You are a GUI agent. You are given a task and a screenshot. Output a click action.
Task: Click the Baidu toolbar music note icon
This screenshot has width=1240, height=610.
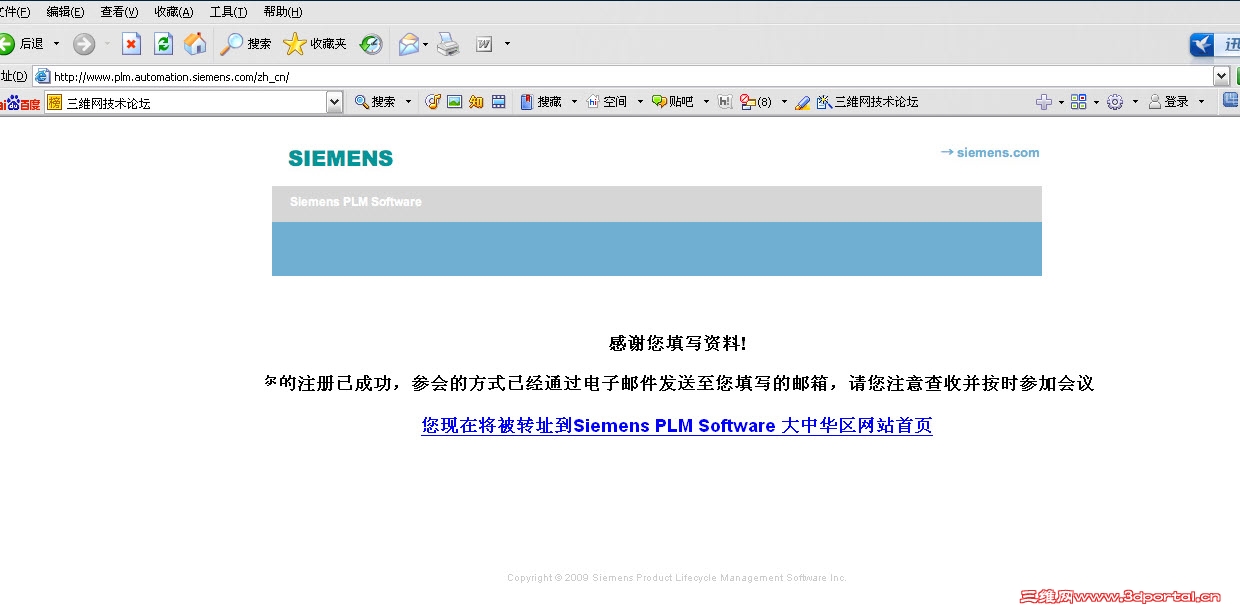[433, 102]
